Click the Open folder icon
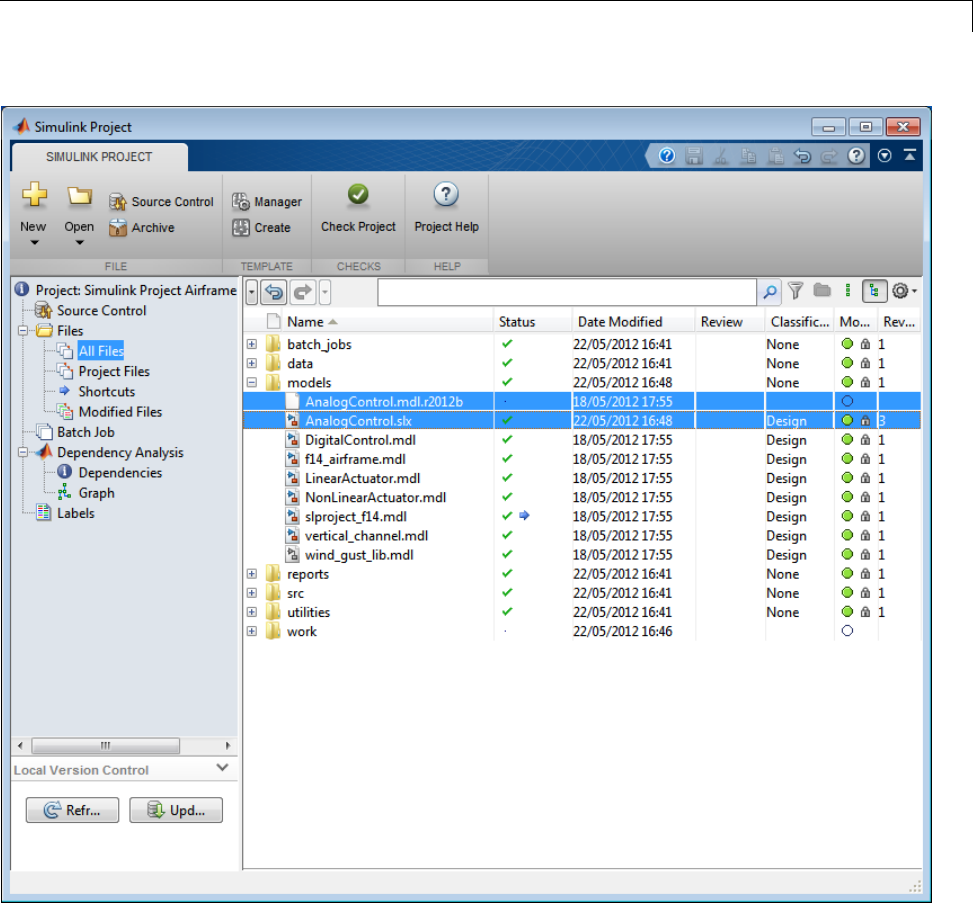 pyautogui.click(x=79, y=196)
